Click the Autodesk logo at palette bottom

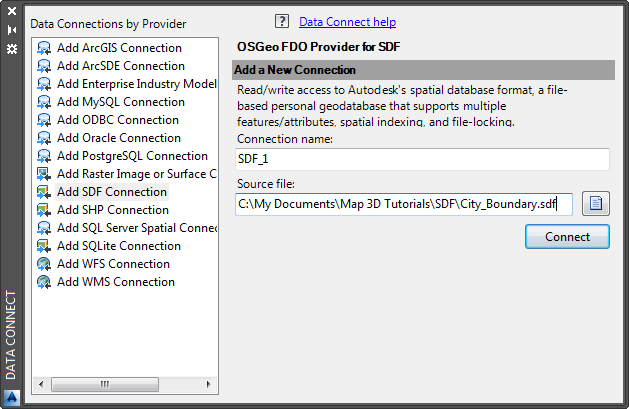pos(12,398)
